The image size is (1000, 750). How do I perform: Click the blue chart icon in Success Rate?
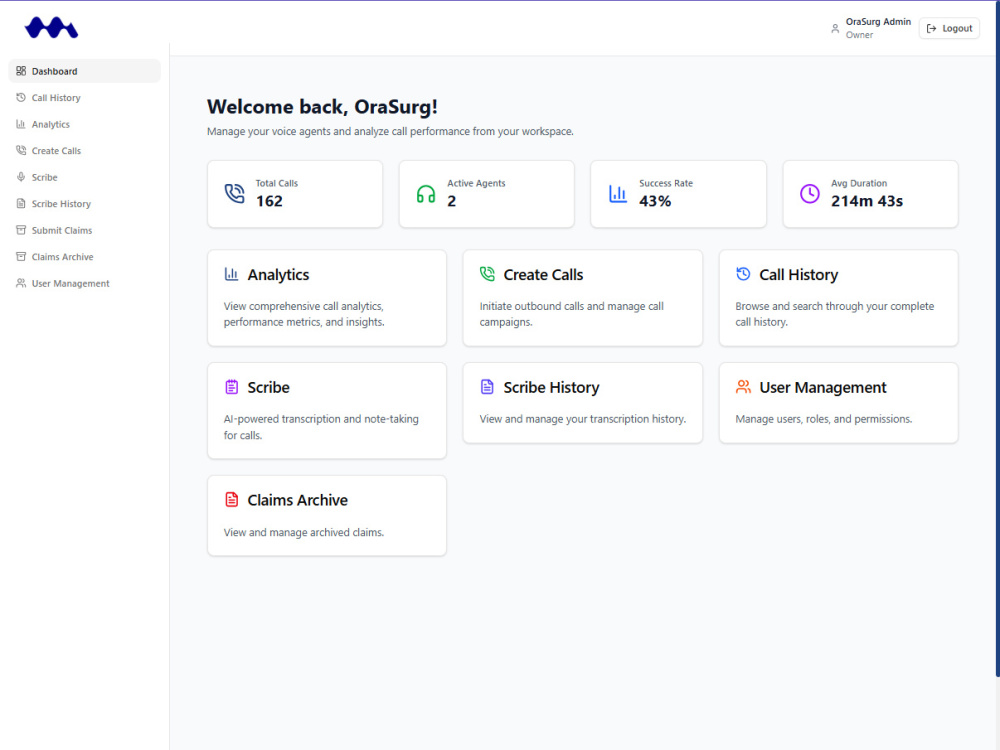click(x=618, y=193)
